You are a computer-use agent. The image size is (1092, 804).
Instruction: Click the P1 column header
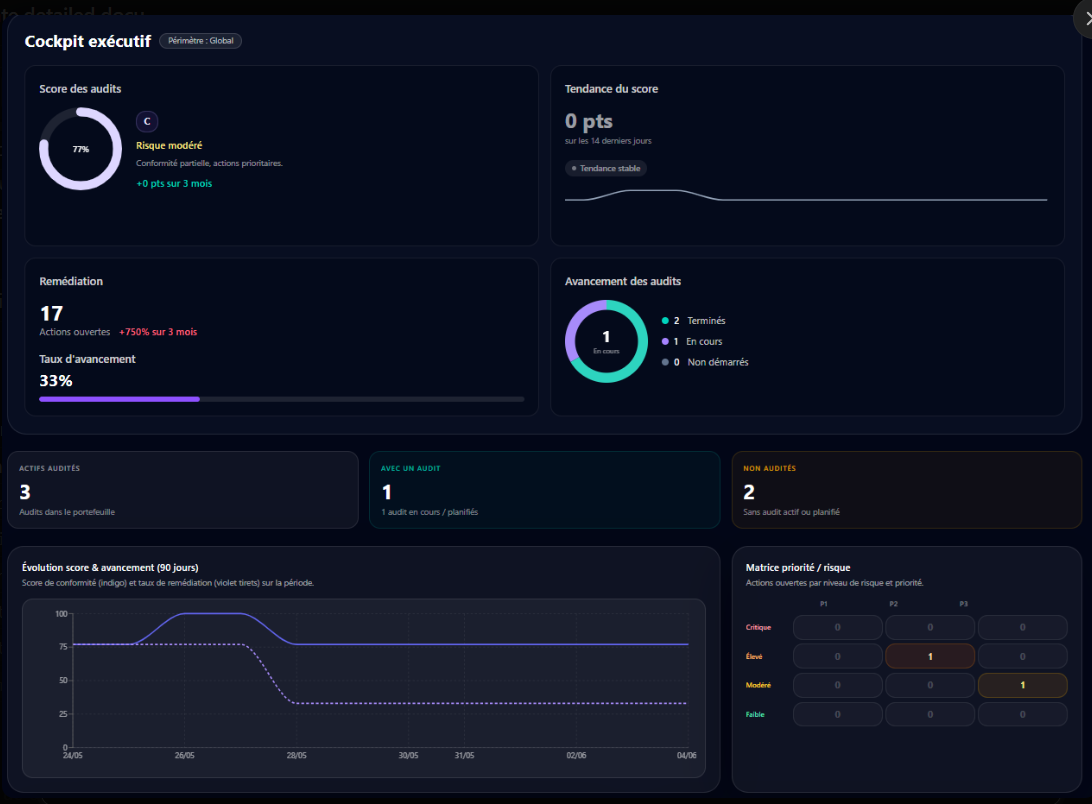pos(824,603)
